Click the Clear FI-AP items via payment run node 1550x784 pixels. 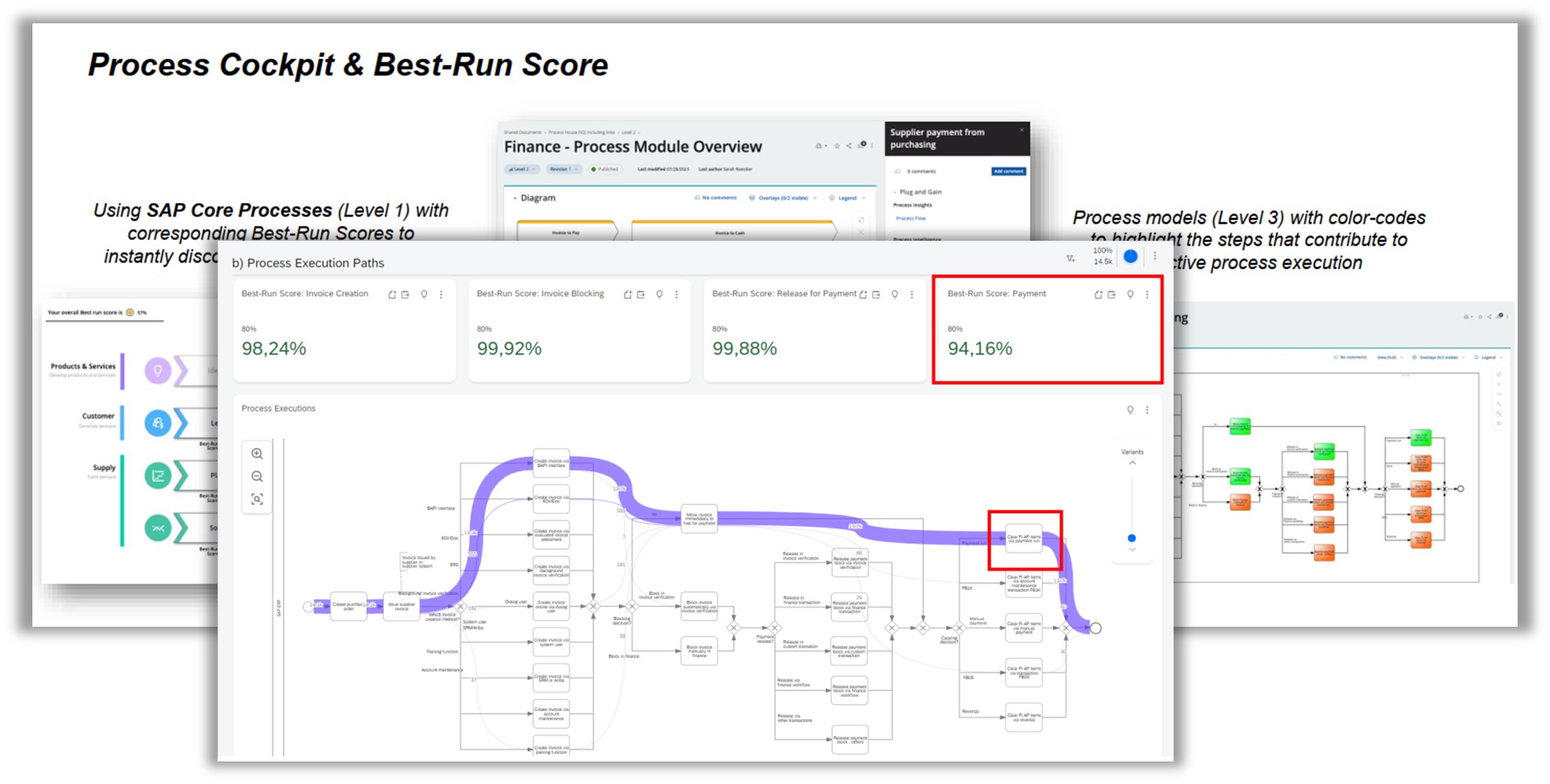1024,539
